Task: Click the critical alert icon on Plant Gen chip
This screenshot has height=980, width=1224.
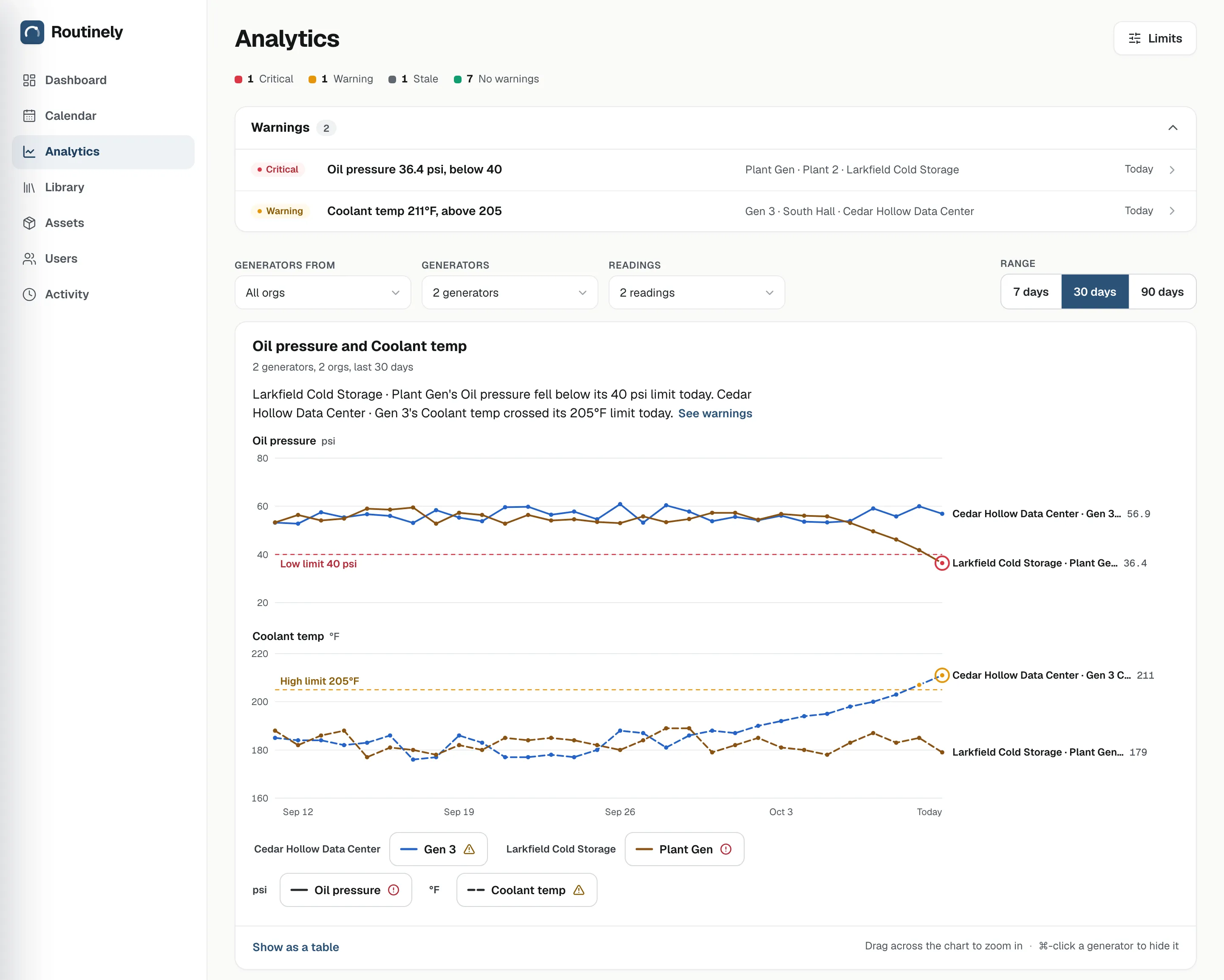Action: coord(725,850)
